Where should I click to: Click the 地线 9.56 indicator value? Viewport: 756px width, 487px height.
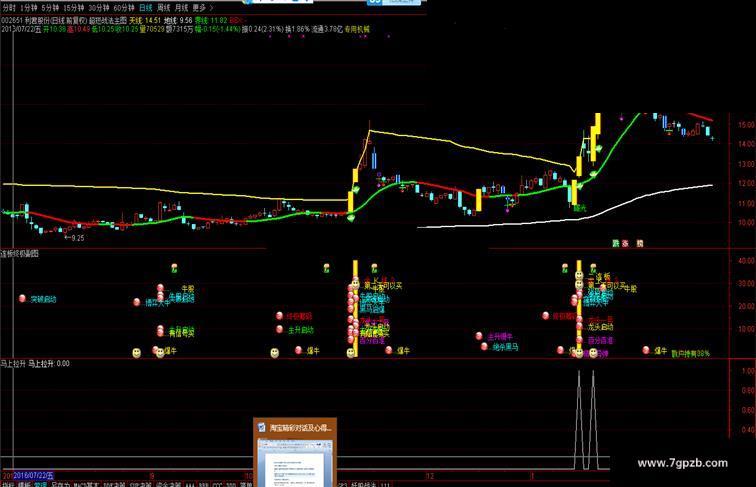(178, 21)
